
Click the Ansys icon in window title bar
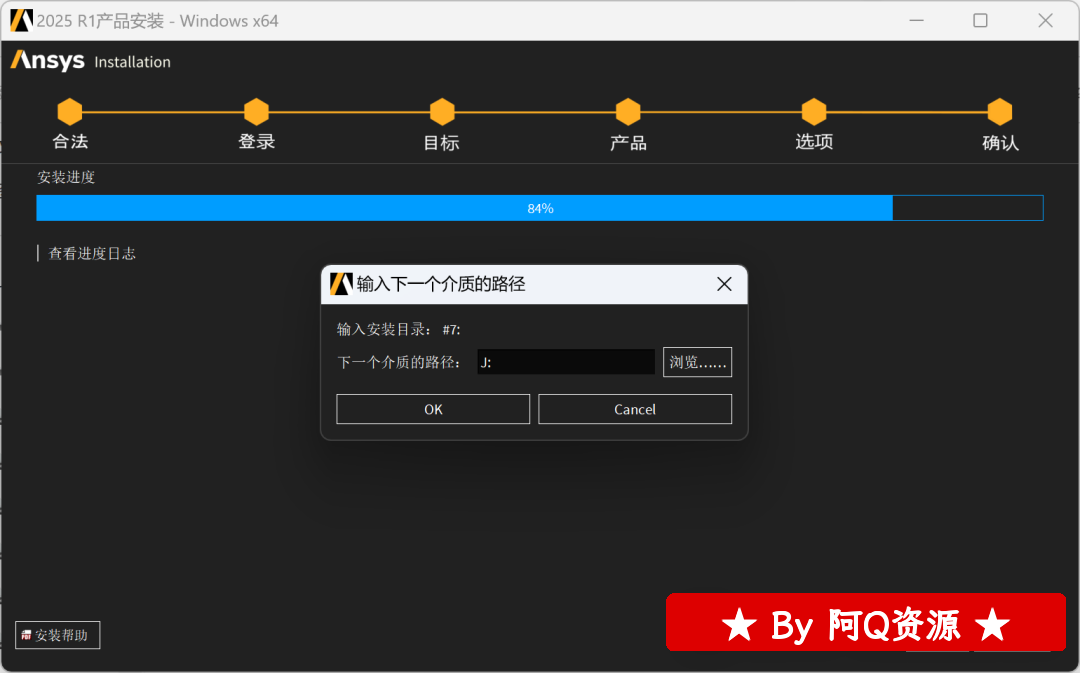(x=21, y=21)
